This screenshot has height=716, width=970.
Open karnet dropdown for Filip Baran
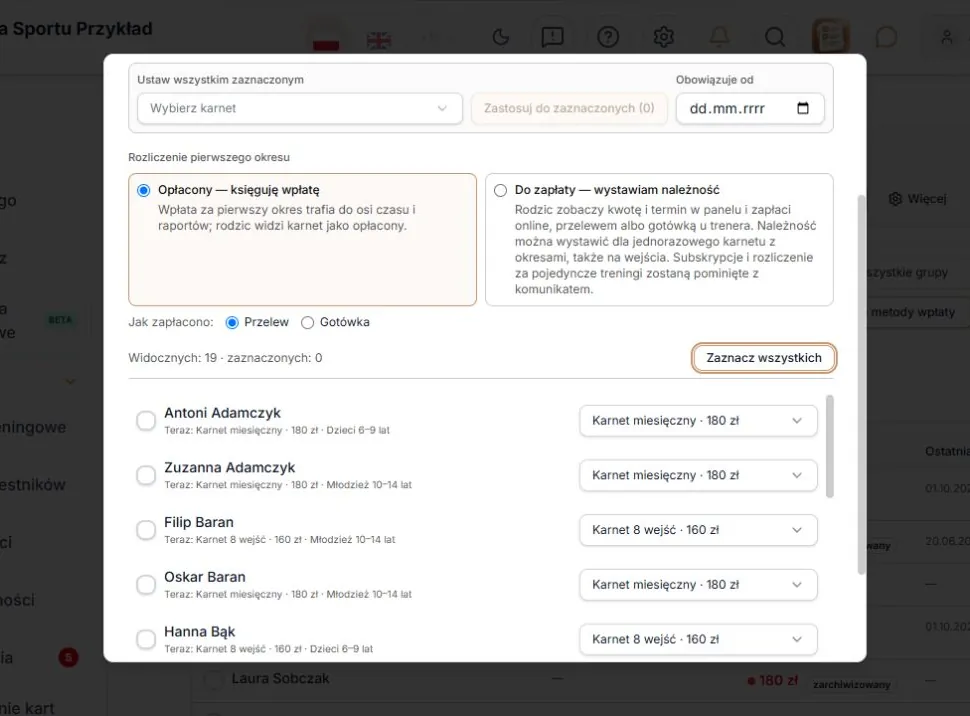click(698, 530)
